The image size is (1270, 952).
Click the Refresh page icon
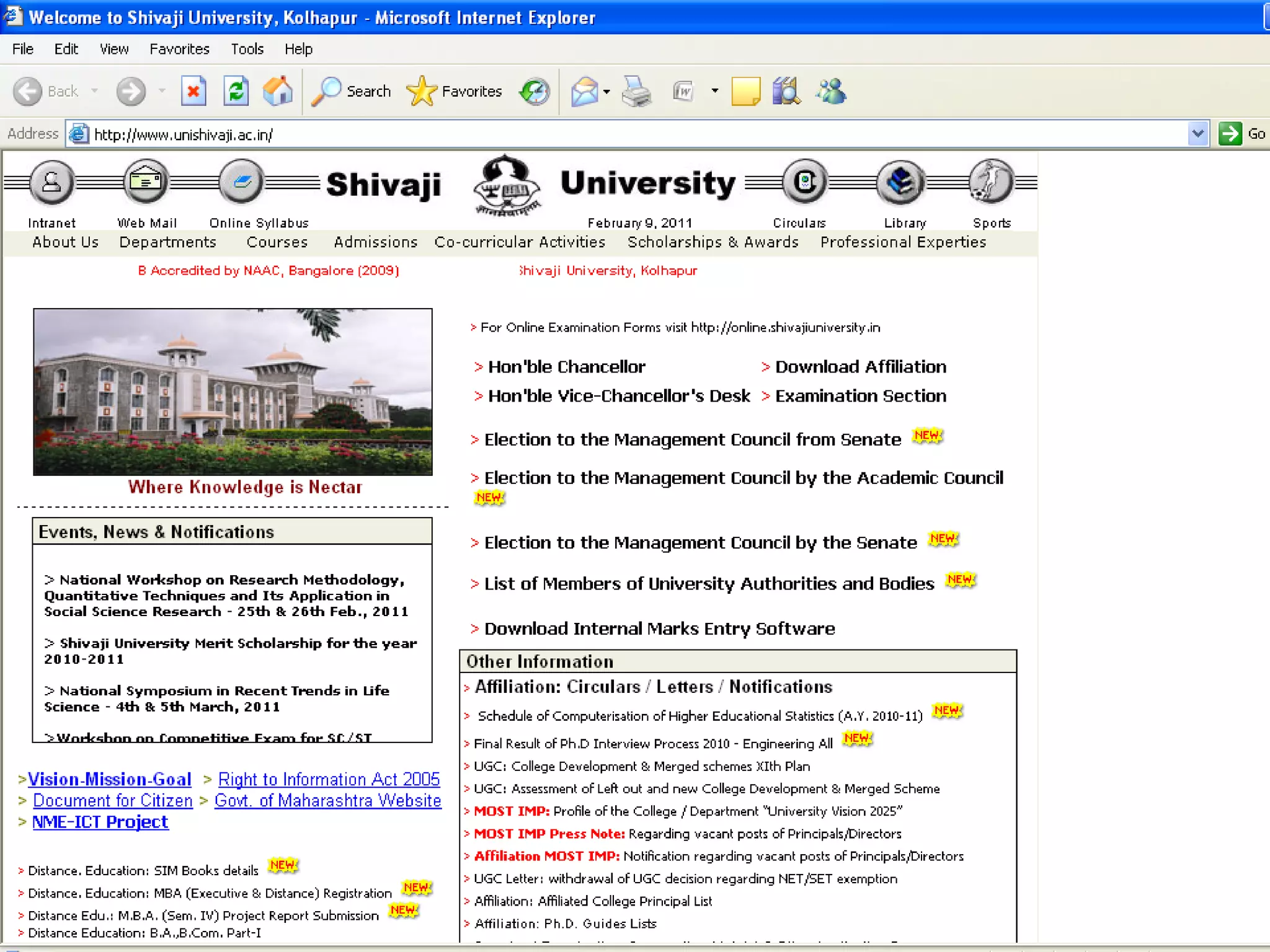(x=236, y=92)
